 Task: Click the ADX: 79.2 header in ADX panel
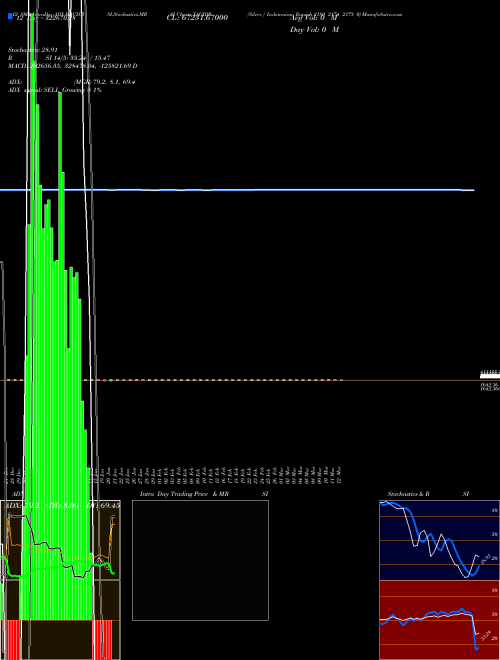click(x=24, y=505)
